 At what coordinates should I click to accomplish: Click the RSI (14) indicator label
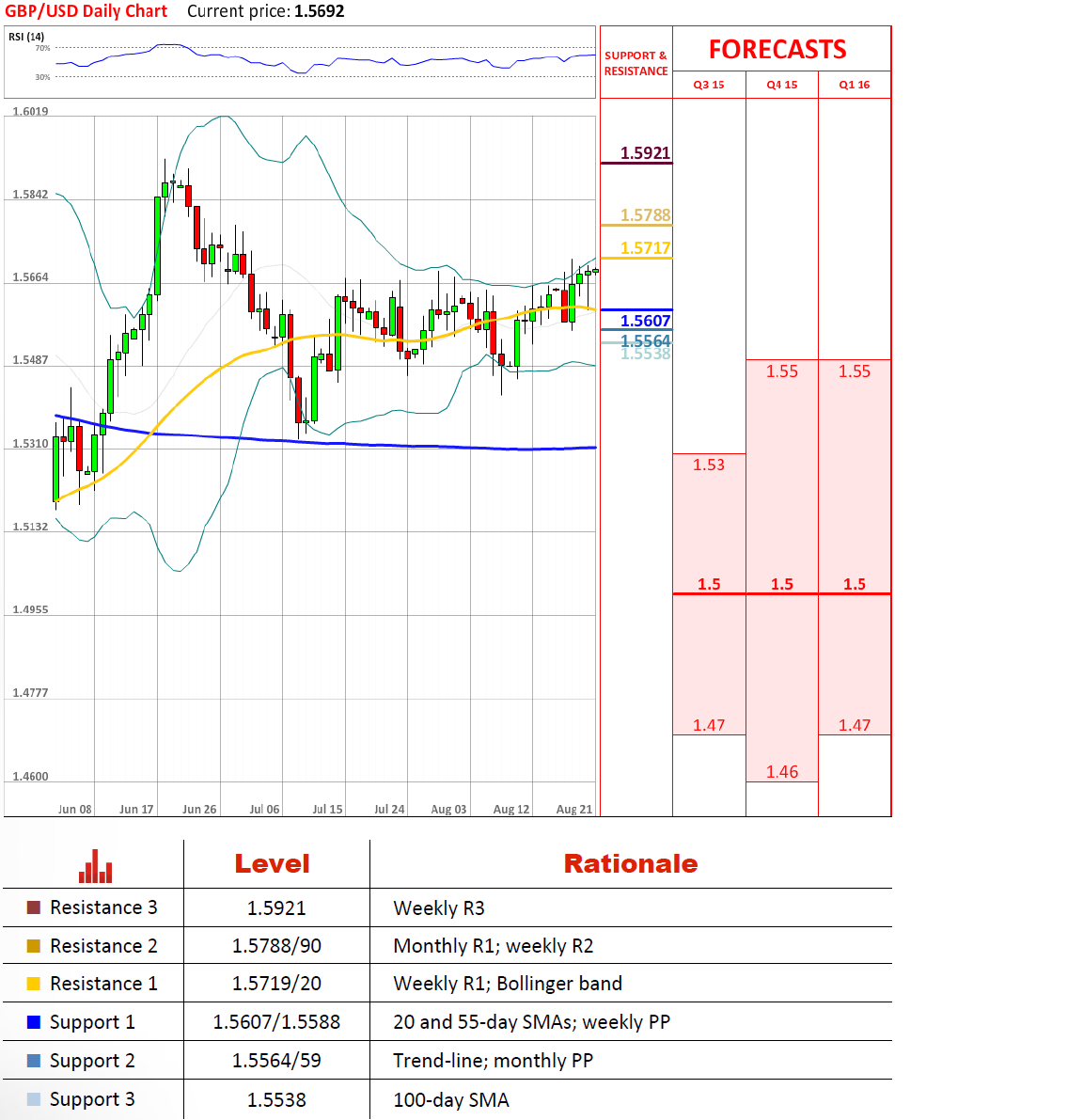tap(26, 37)
